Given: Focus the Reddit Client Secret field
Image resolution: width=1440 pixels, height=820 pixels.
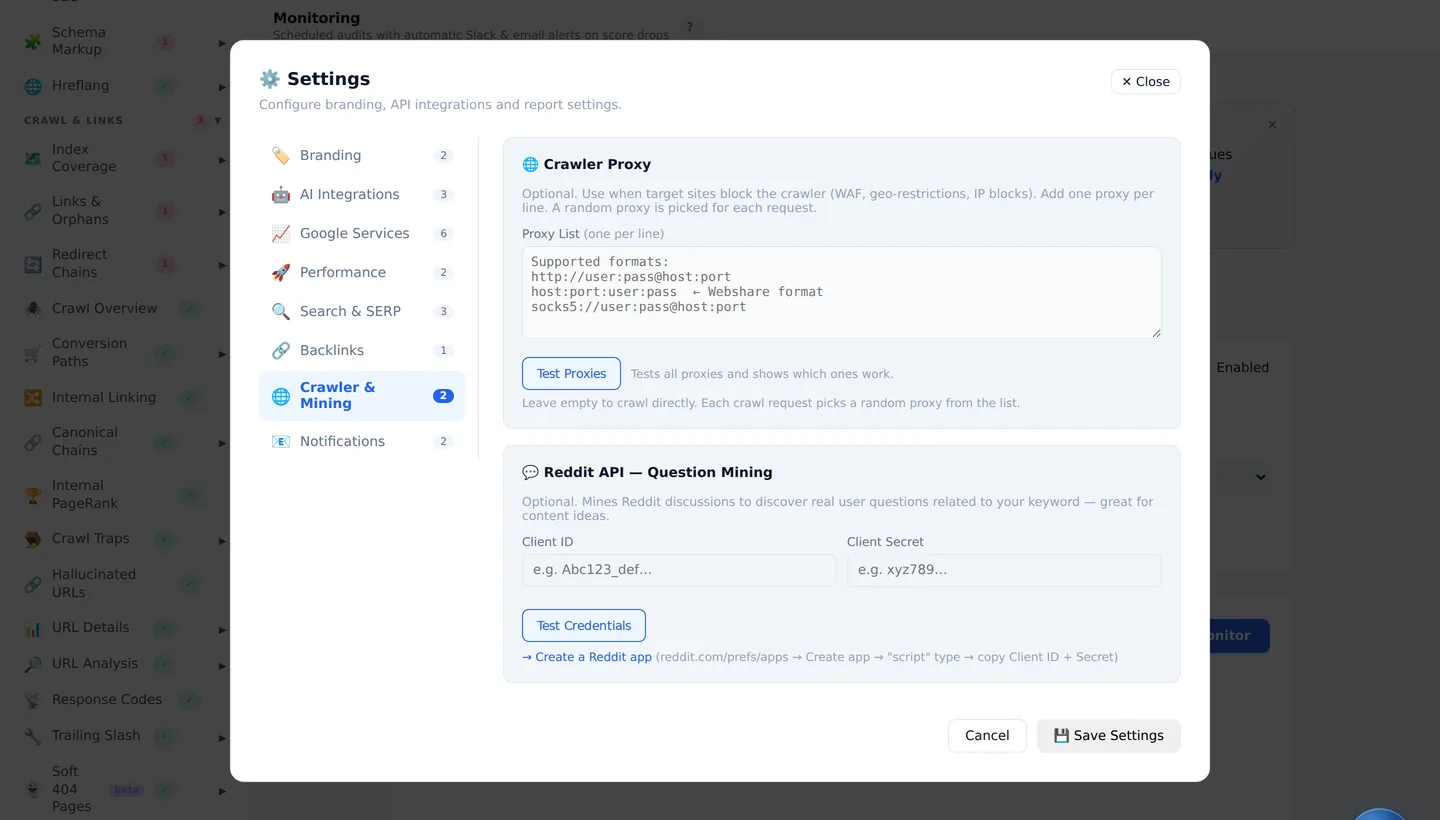Looking at the screenshot, I should click(x=1004, y=570).
